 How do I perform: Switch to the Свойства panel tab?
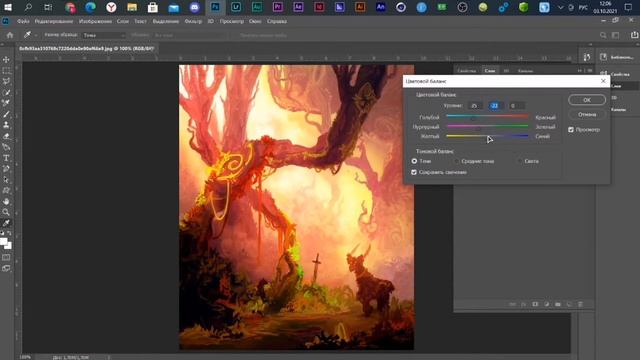pos(466,71)
